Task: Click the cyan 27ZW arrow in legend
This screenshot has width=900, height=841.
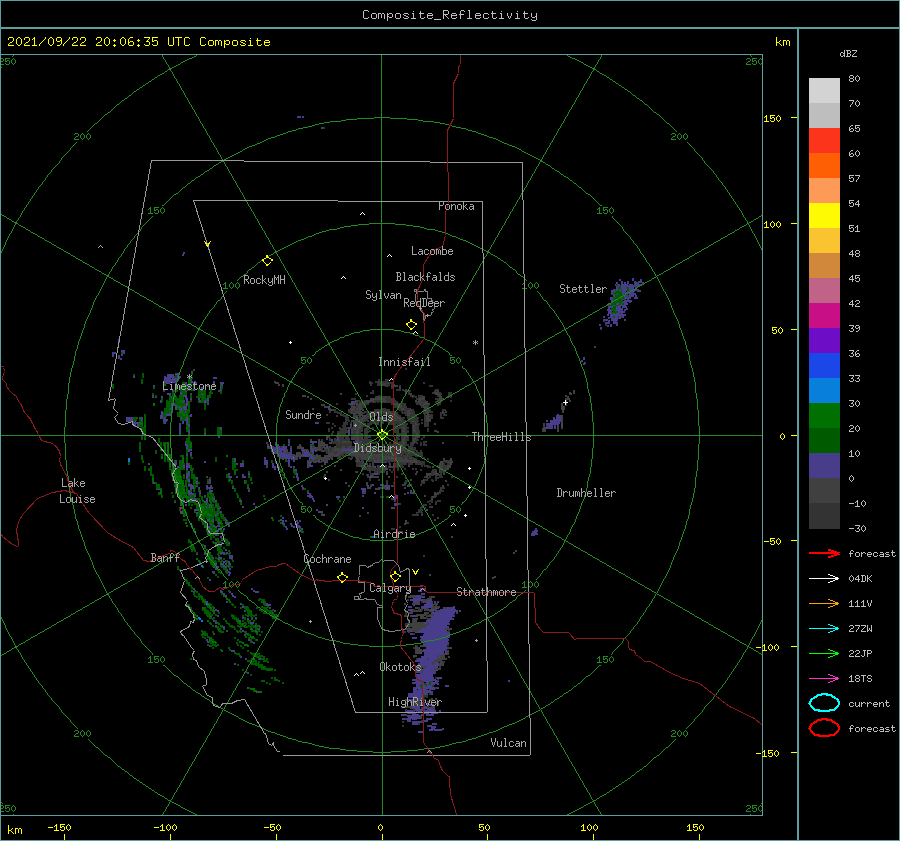Action: pos(824,629)
